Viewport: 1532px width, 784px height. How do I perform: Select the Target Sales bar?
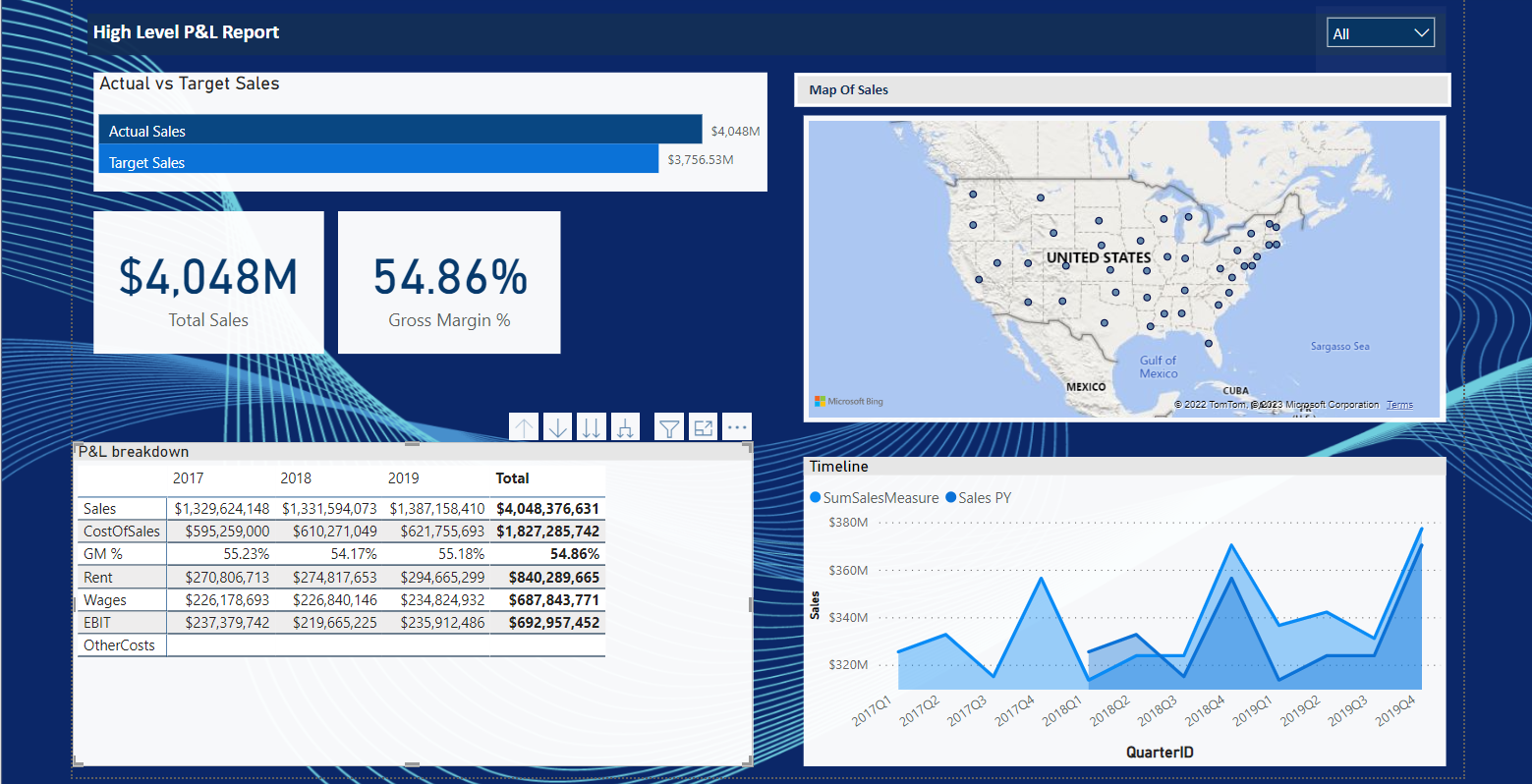point(378,160)
